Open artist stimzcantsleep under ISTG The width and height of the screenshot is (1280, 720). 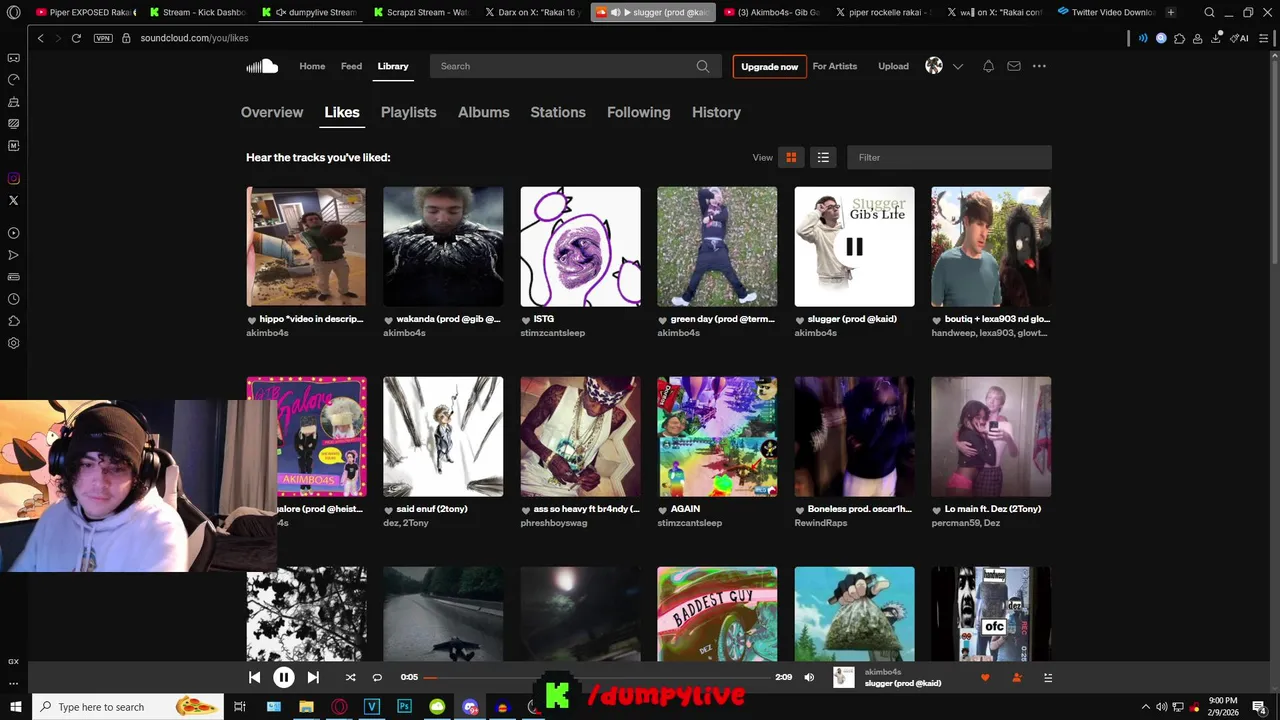click(552, 333)
